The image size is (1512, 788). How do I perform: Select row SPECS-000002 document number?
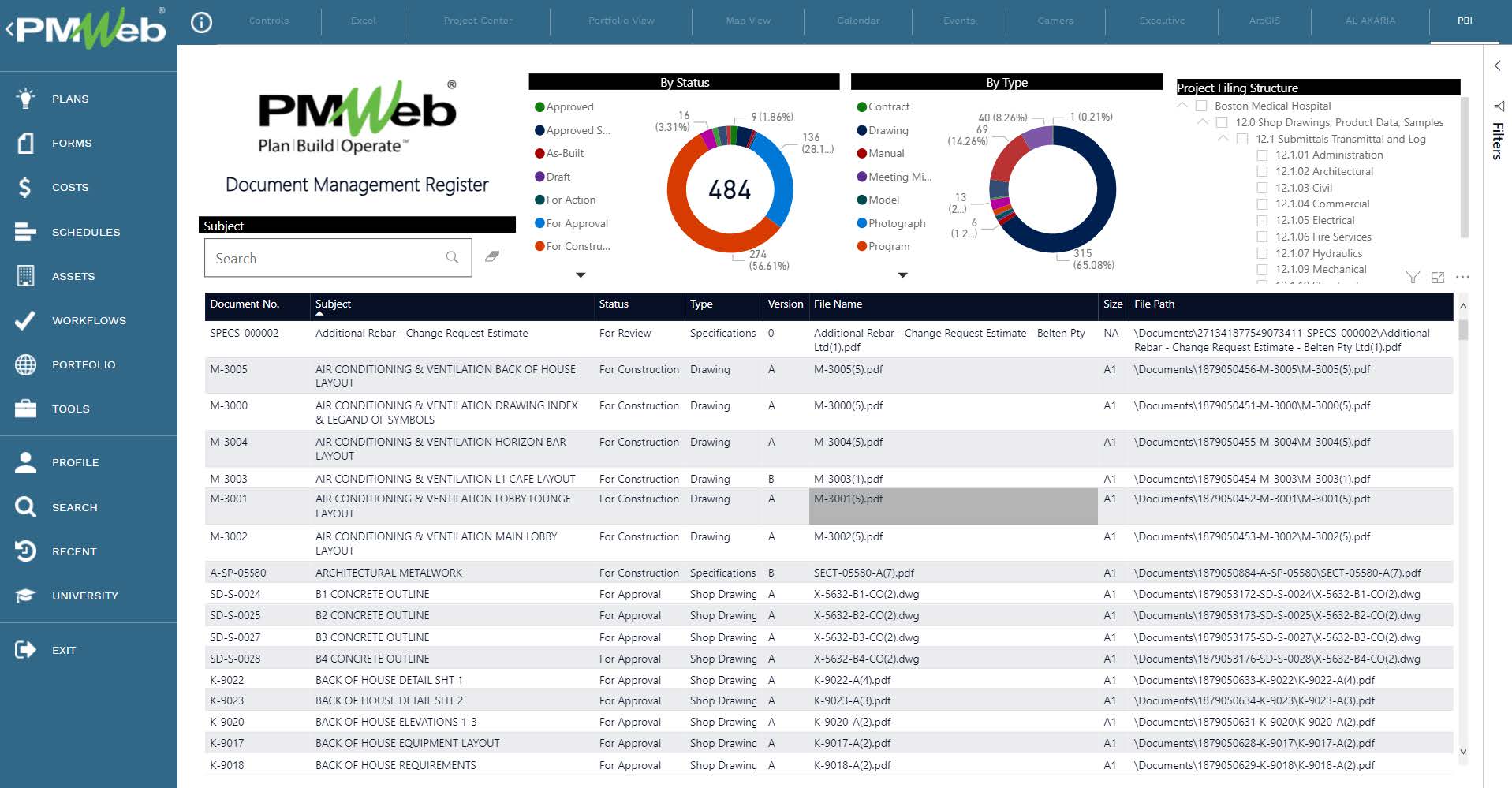245,334
